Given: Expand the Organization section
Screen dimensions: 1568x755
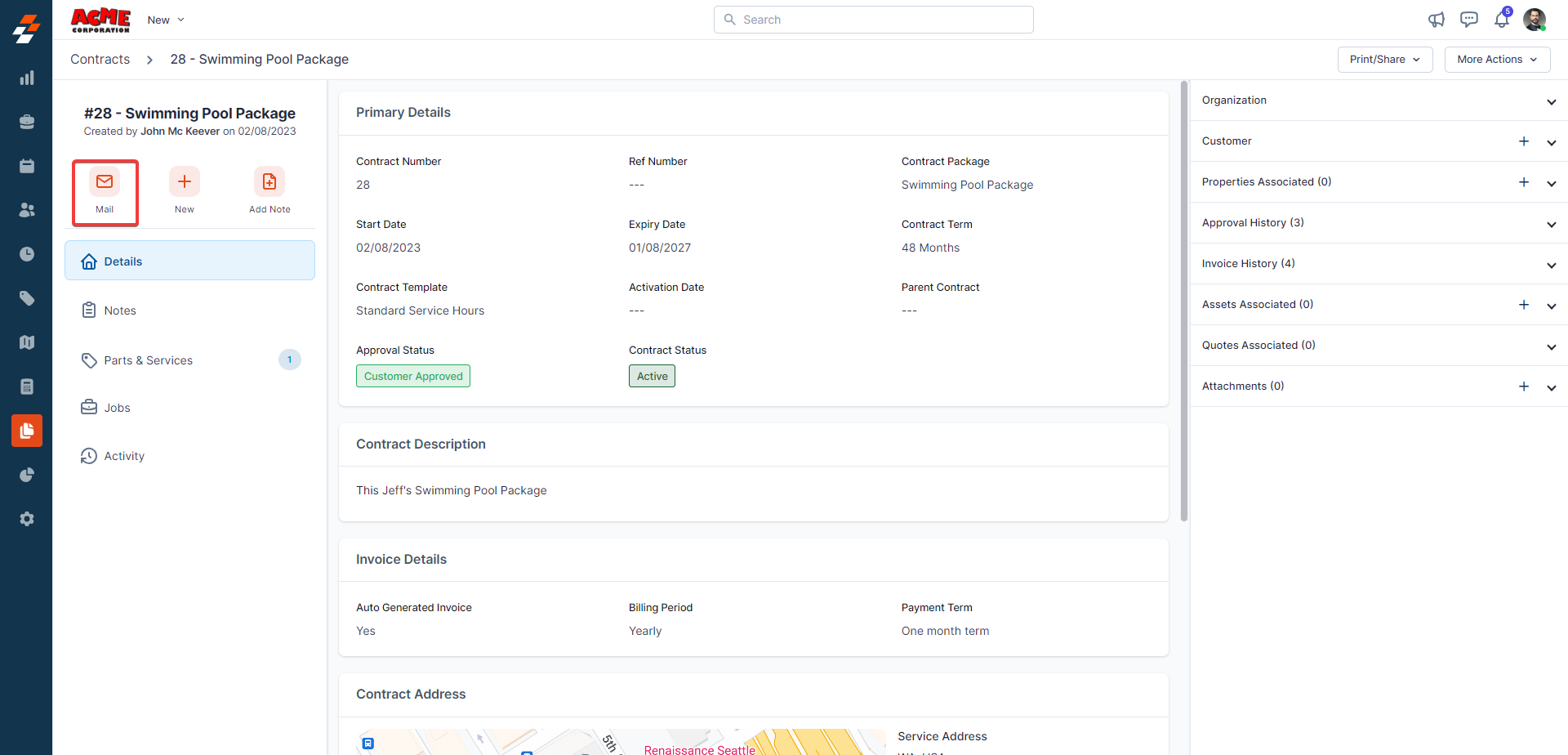Looking at the screenshot, I should click(x=1551, y=101).
